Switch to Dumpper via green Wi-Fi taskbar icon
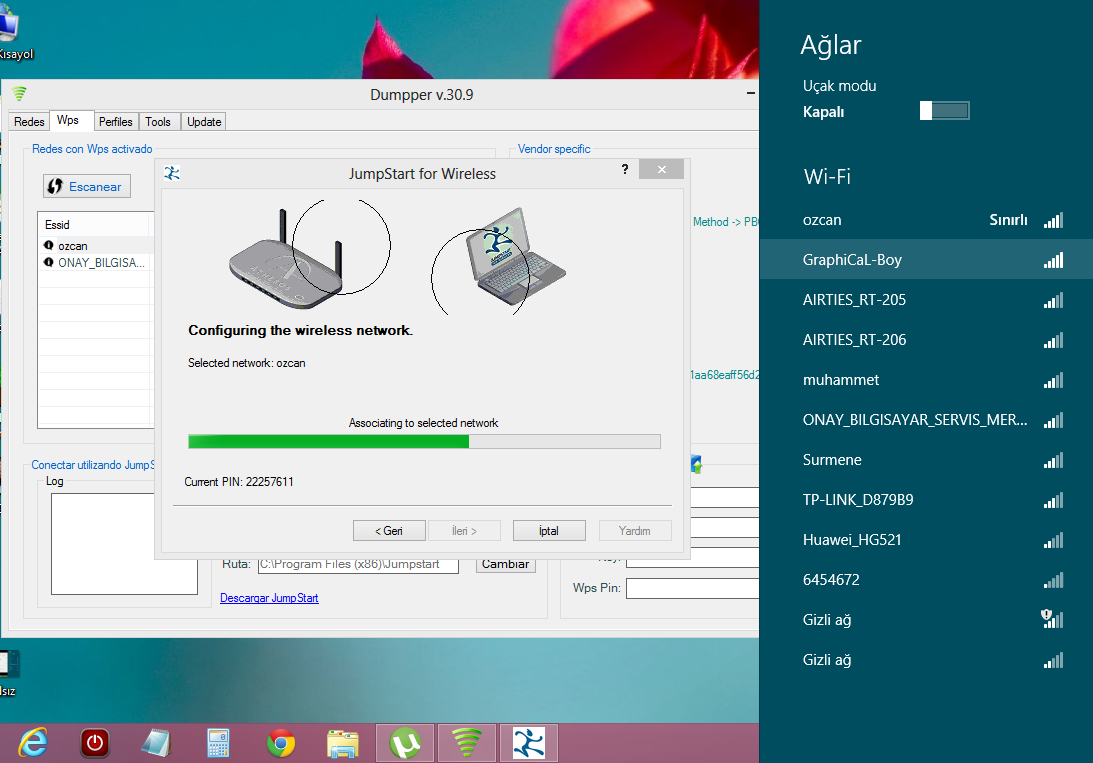This screenshot has width=1093, height=763. (467, 743)
